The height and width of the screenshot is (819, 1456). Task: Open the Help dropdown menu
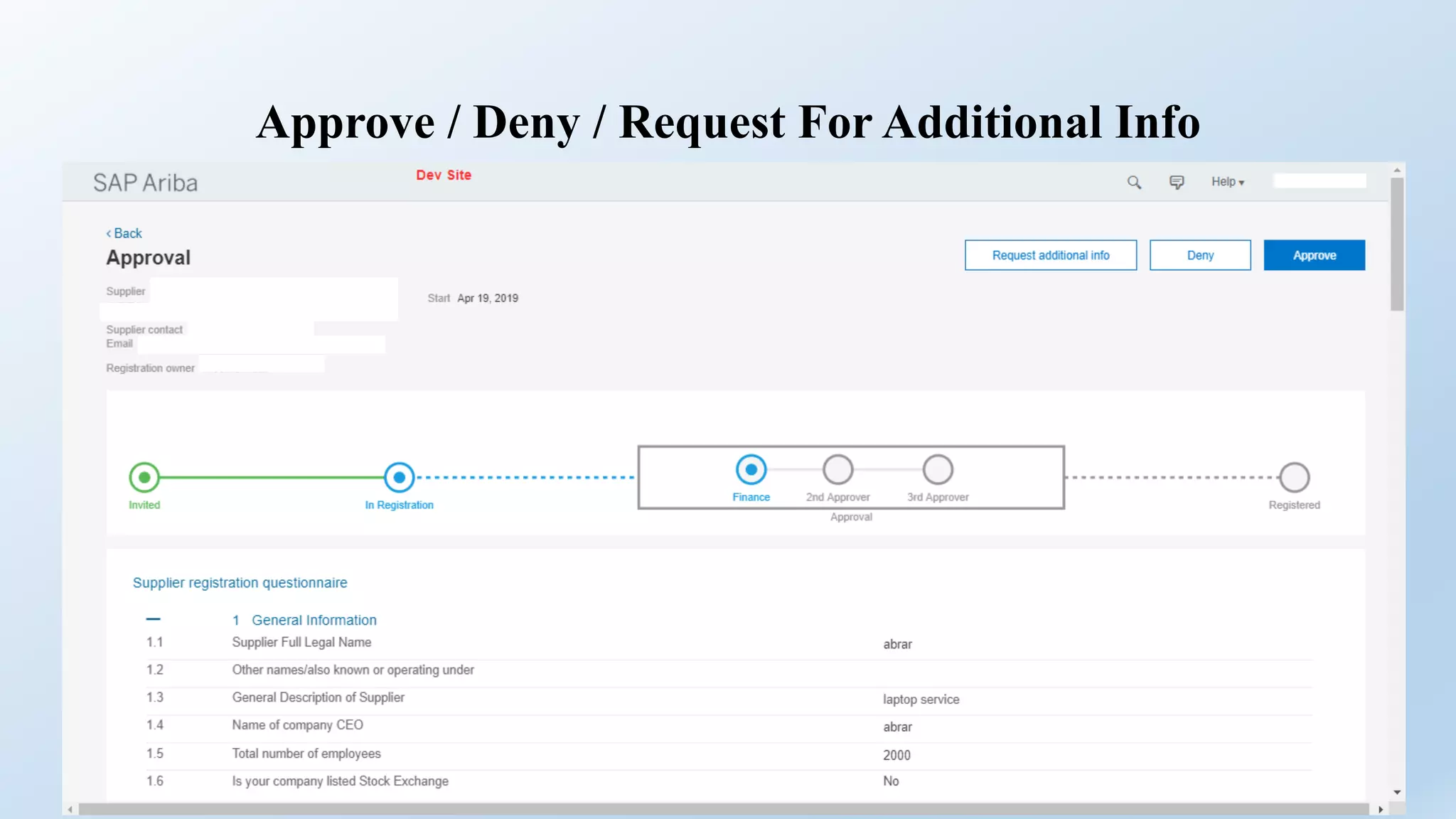click(1227, 182)
